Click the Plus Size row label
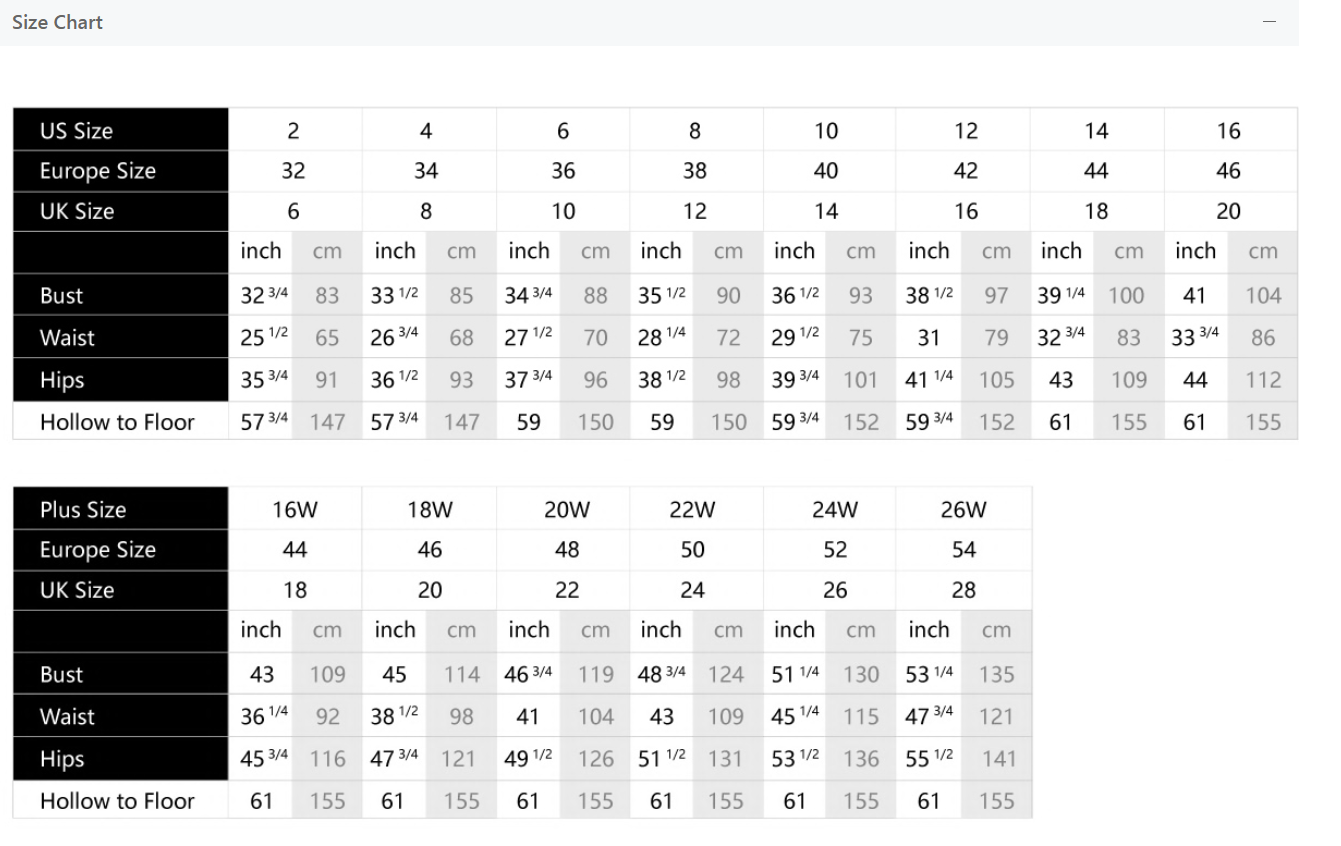Viewport: 1341px width, 846px height. coord(83,510)
